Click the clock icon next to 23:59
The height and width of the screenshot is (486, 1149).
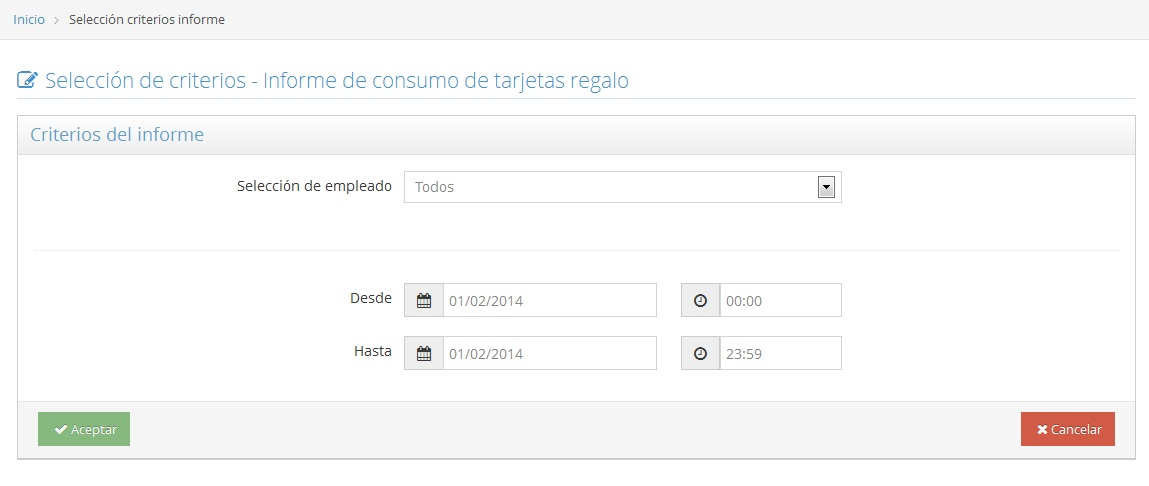700,353
